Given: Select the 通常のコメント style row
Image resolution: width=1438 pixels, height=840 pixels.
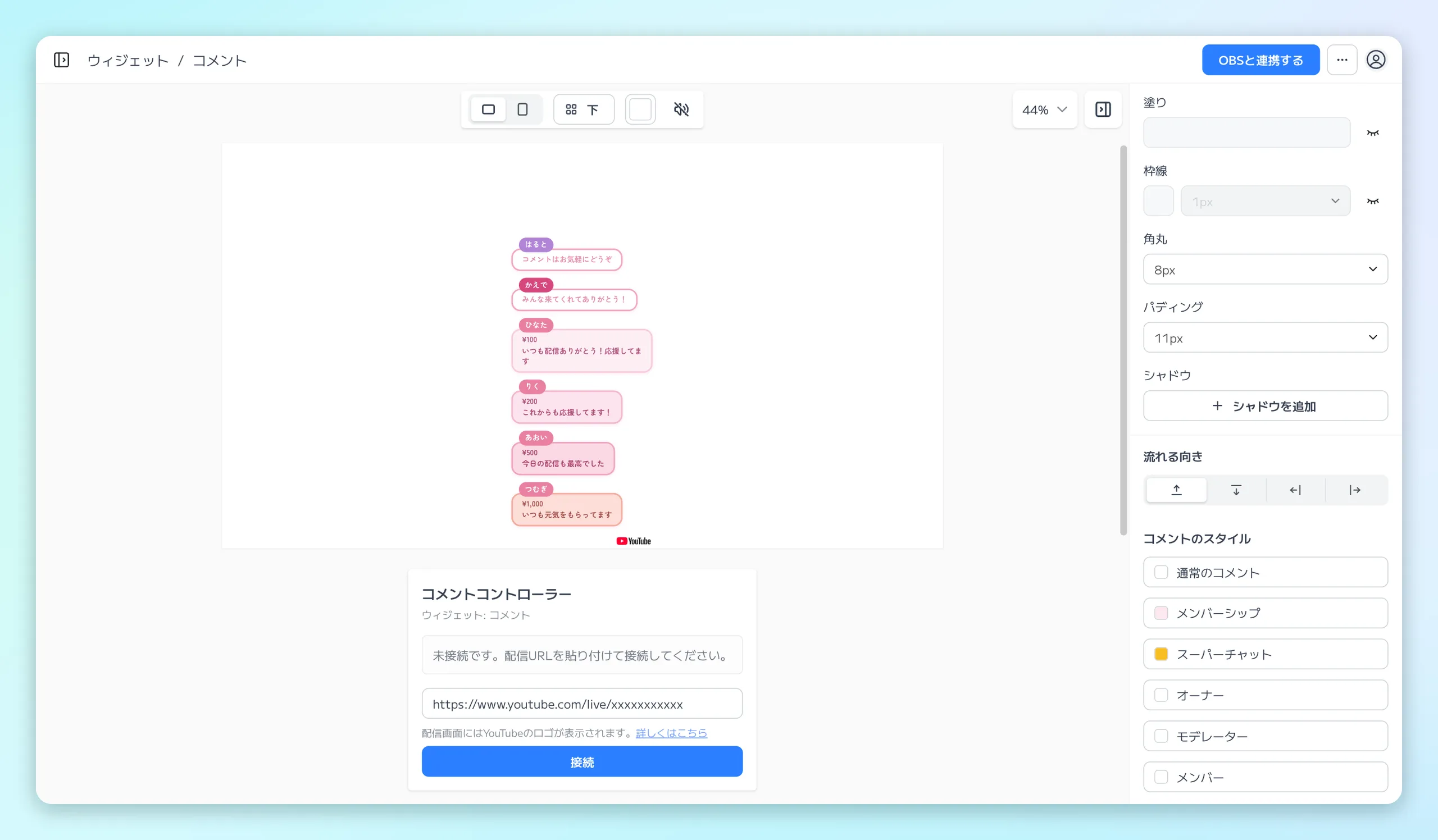Looking at the screenshot, I should point(1265,573).
